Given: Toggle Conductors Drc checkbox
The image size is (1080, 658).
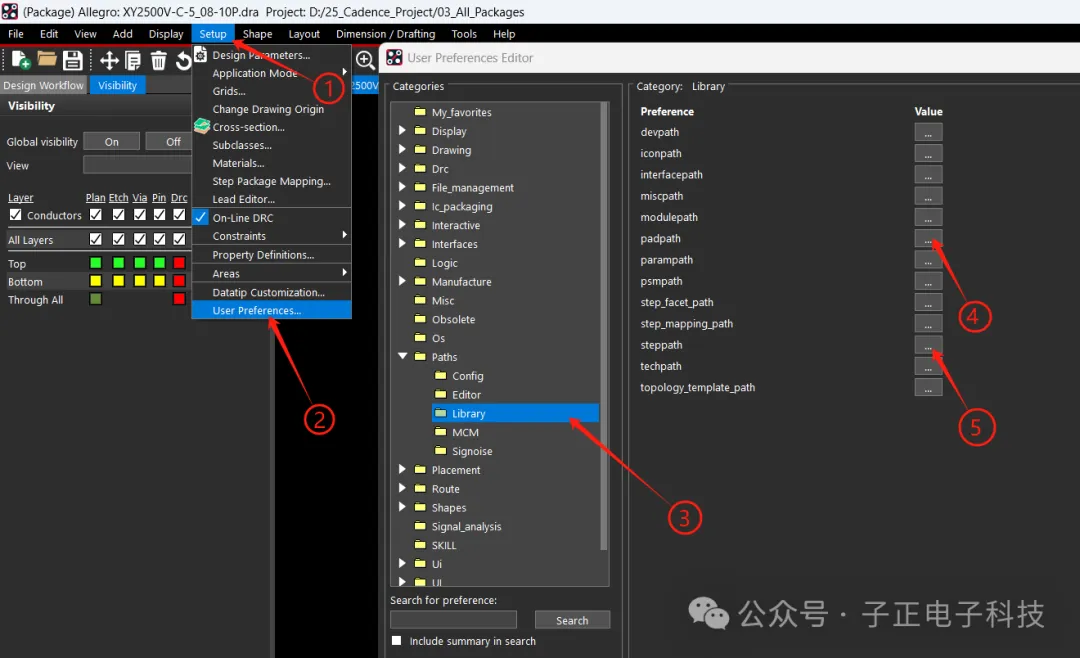Looking at the screenshot, I should (179, 215).
